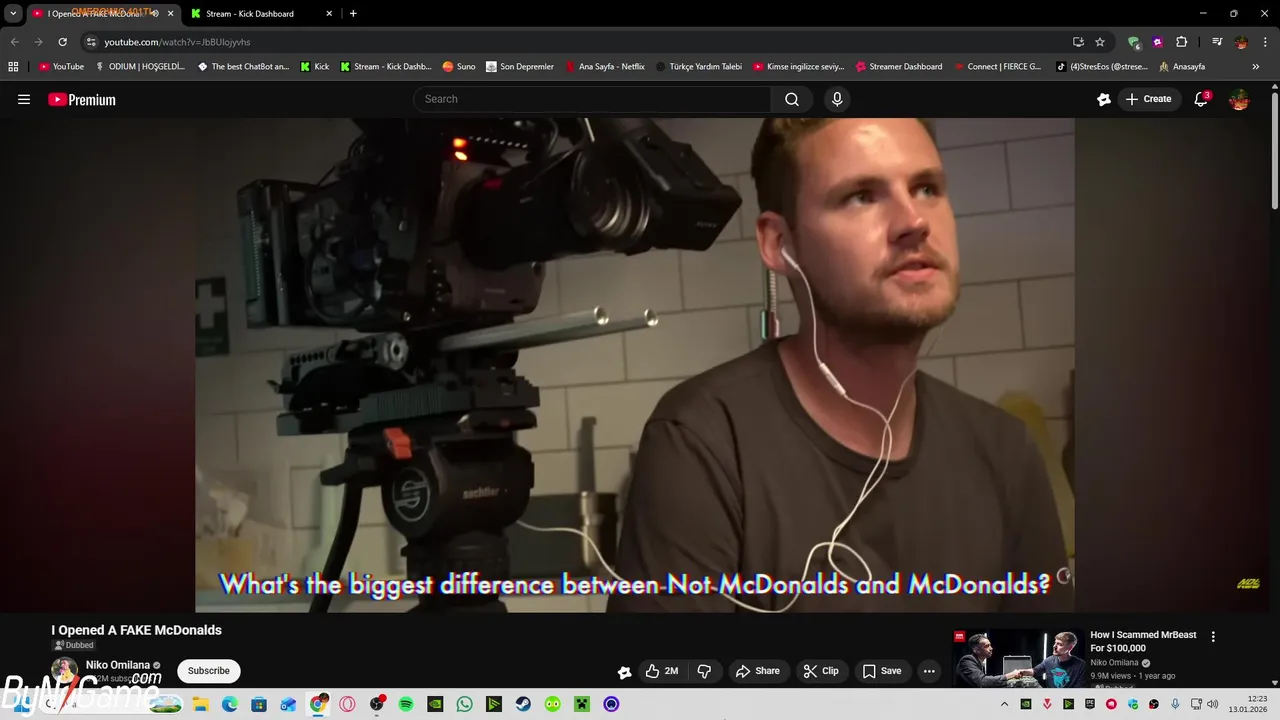Show hidden system tray icons chevron
Image resolution: width=1280 pixels, height=720 pixels.
[x=1004, y=704]
